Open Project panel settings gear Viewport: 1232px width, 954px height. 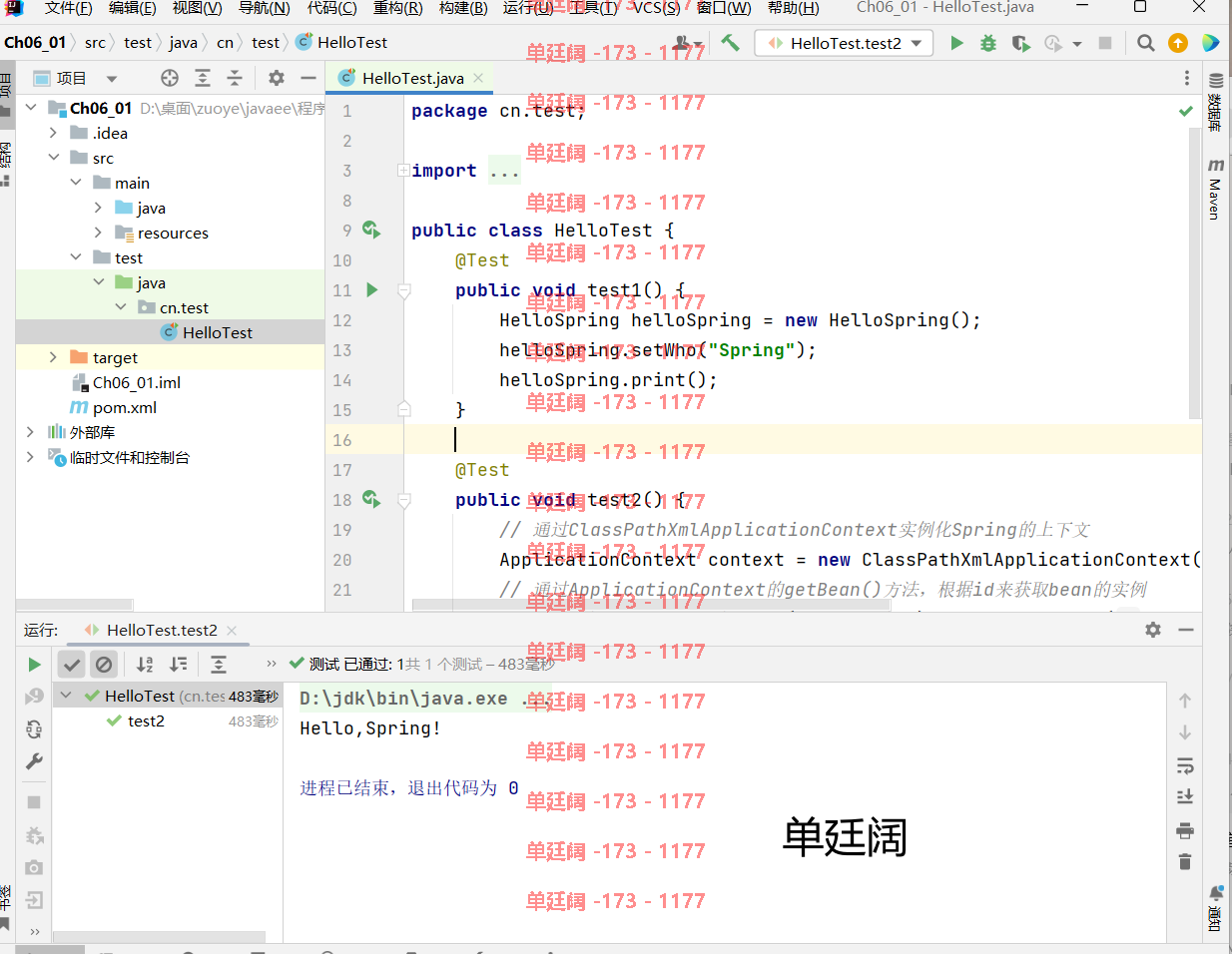(277, 78)
